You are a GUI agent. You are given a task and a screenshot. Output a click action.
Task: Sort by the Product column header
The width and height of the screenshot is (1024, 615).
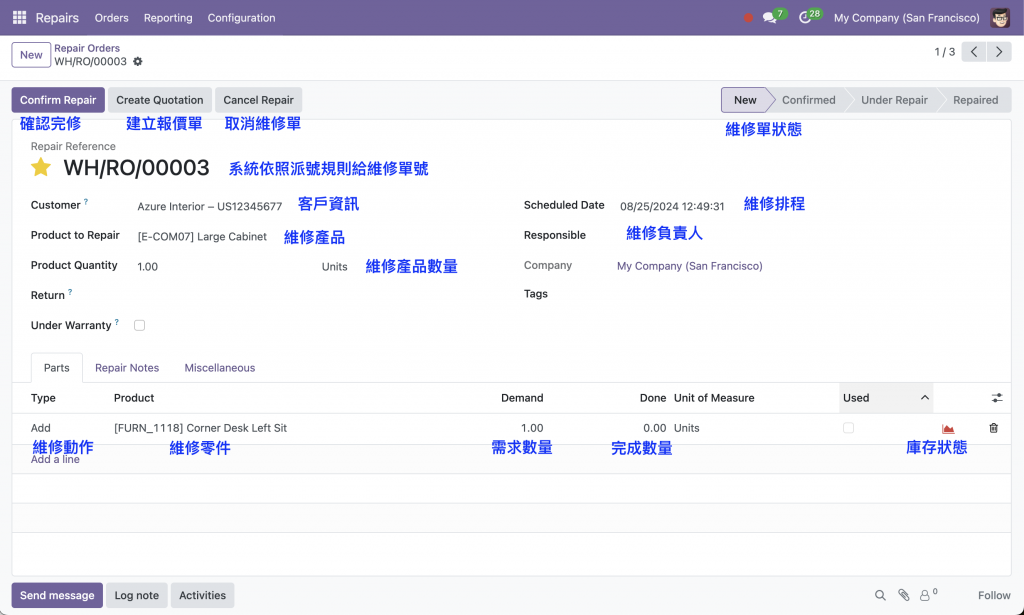[x=134, y=398]
